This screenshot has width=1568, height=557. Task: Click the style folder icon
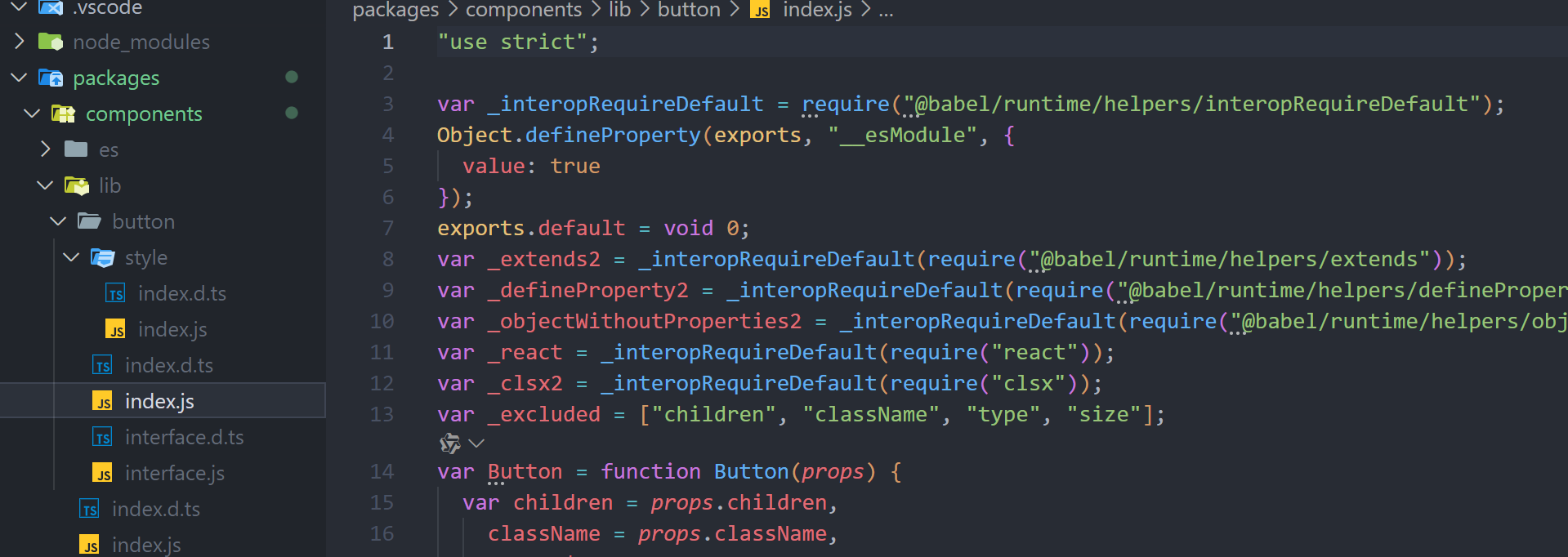103,257
